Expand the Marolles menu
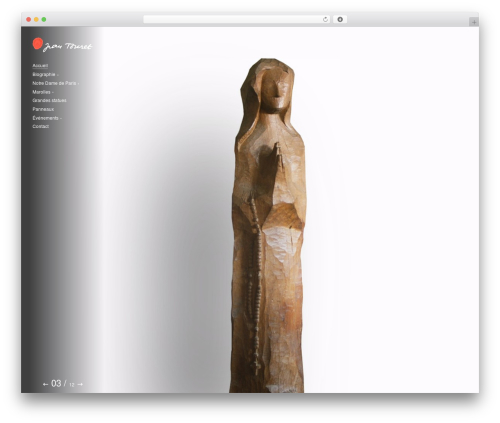Image resolution: width=500 pixels, height=423 pixels. (x=43, y=92)
